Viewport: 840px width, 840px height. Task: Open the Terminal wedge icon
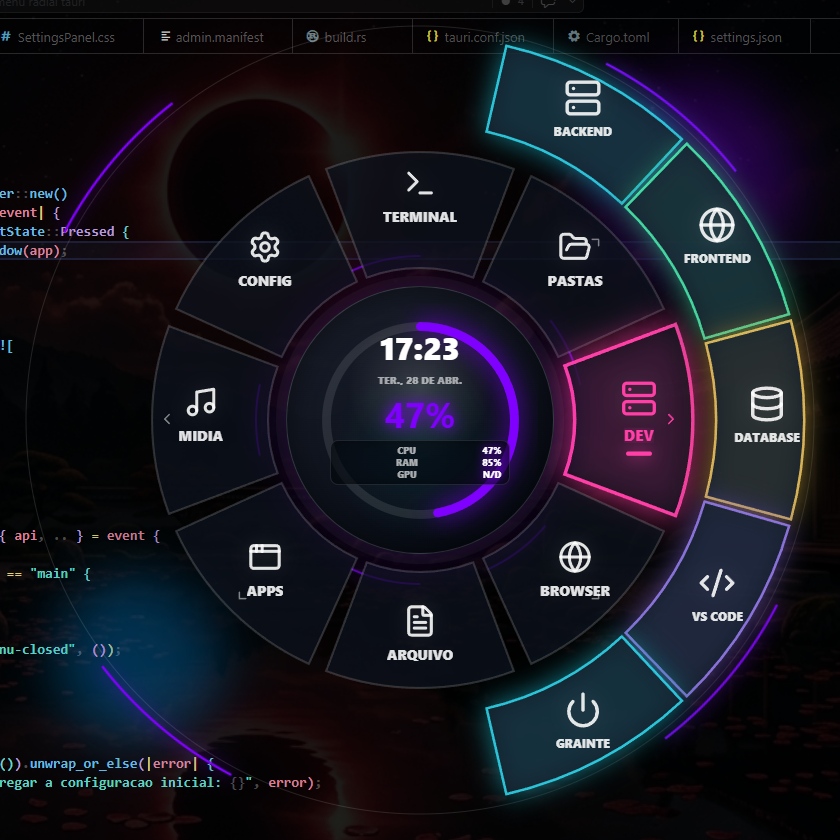point(420,182)
